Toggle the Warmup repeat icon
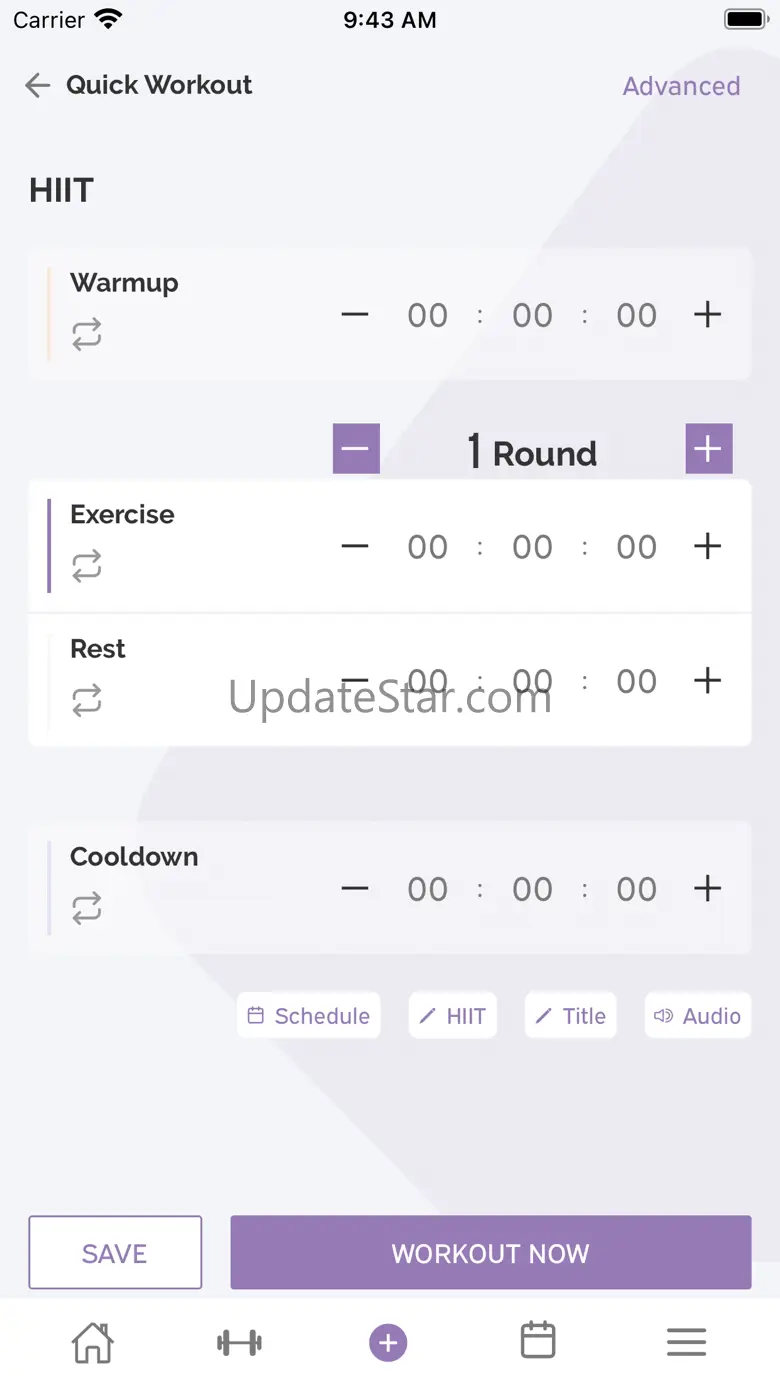The width and height of the screenshot is (780, 1387). tap(87, 334)
